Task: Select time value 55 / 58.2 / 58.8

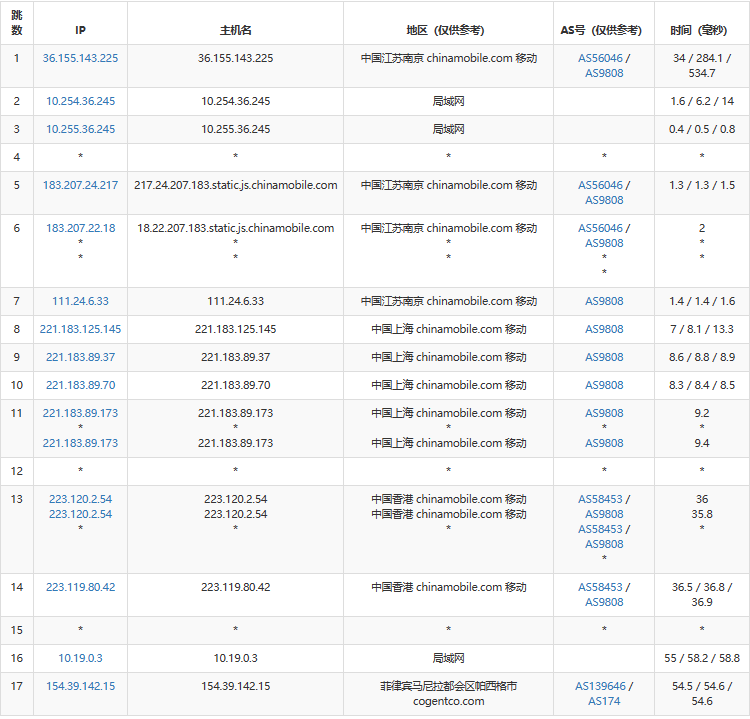Action: [702, 658]
